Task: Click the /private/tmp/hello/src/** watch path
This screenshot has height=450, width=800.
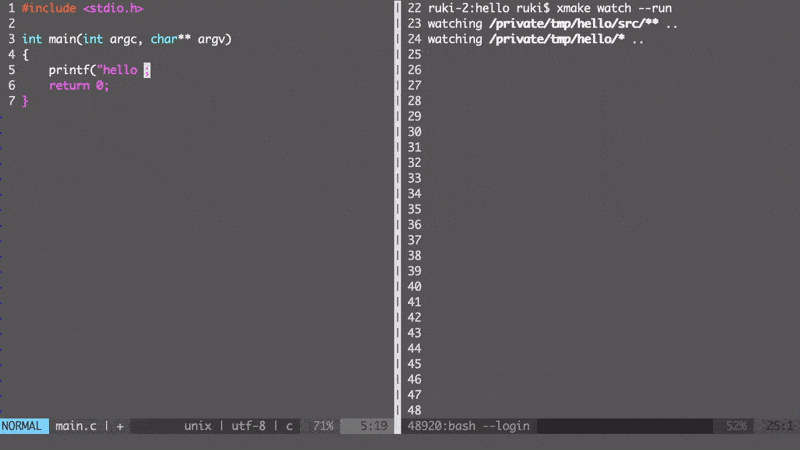Action: [x=574, y=23]
